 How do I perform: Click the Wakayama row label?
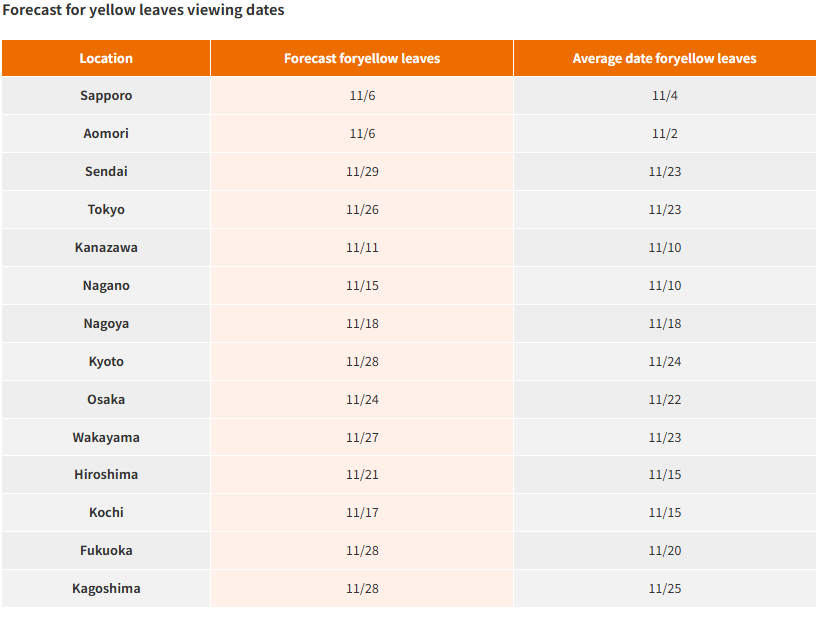(x=106, y=438)
